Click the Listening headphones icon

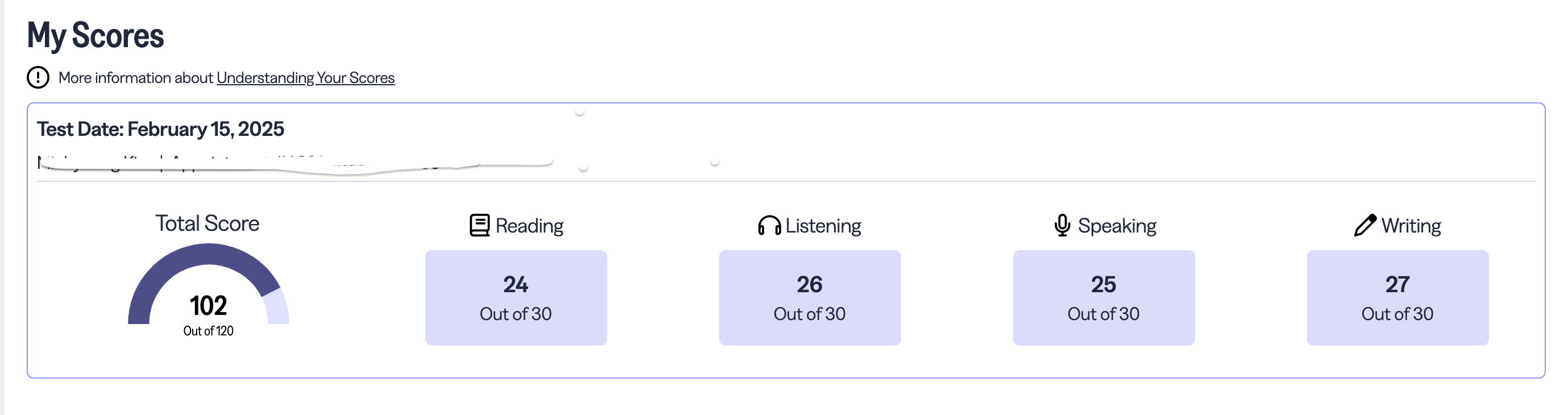pyautogui.click(x=769, y=226)
